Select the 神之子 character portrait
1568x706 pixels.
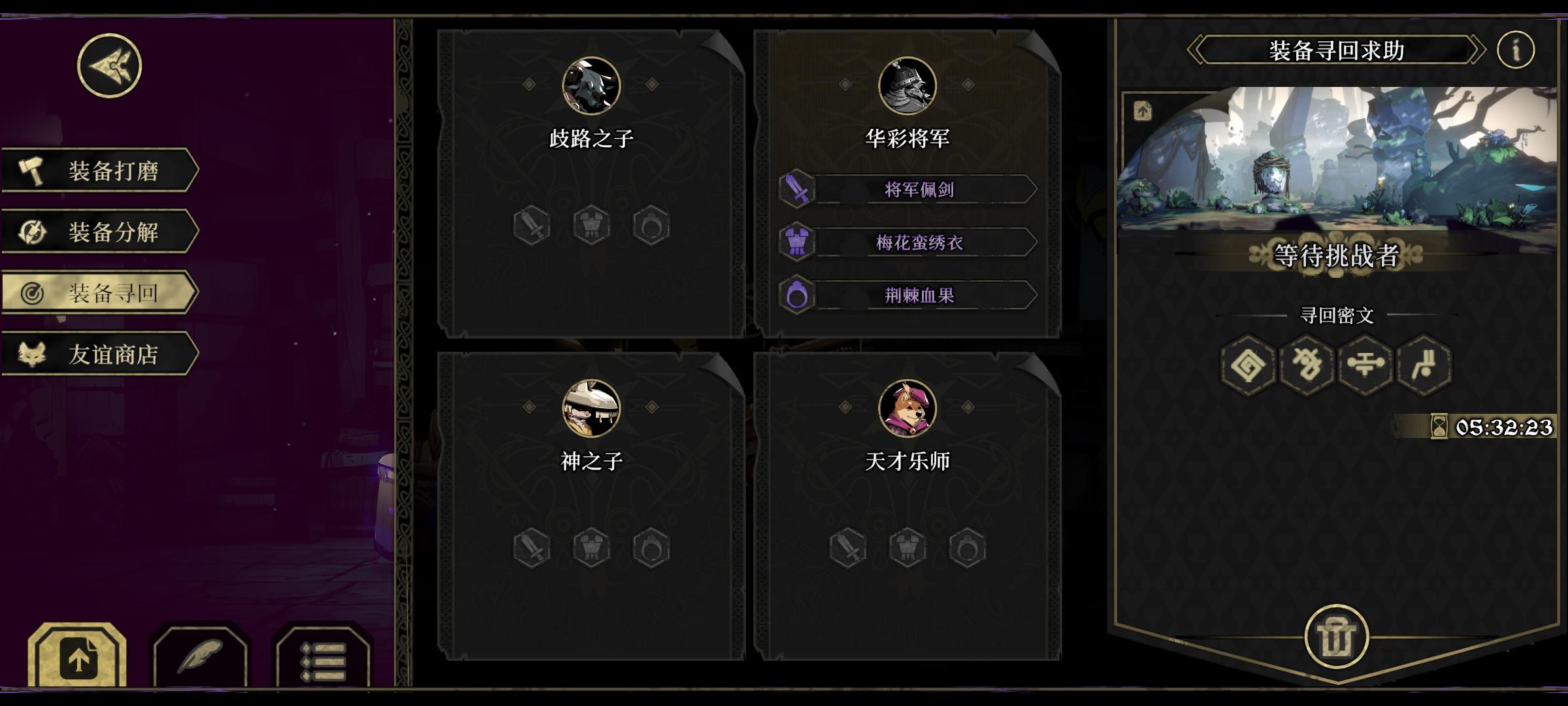pyautogui.click(x=591, y=408)
